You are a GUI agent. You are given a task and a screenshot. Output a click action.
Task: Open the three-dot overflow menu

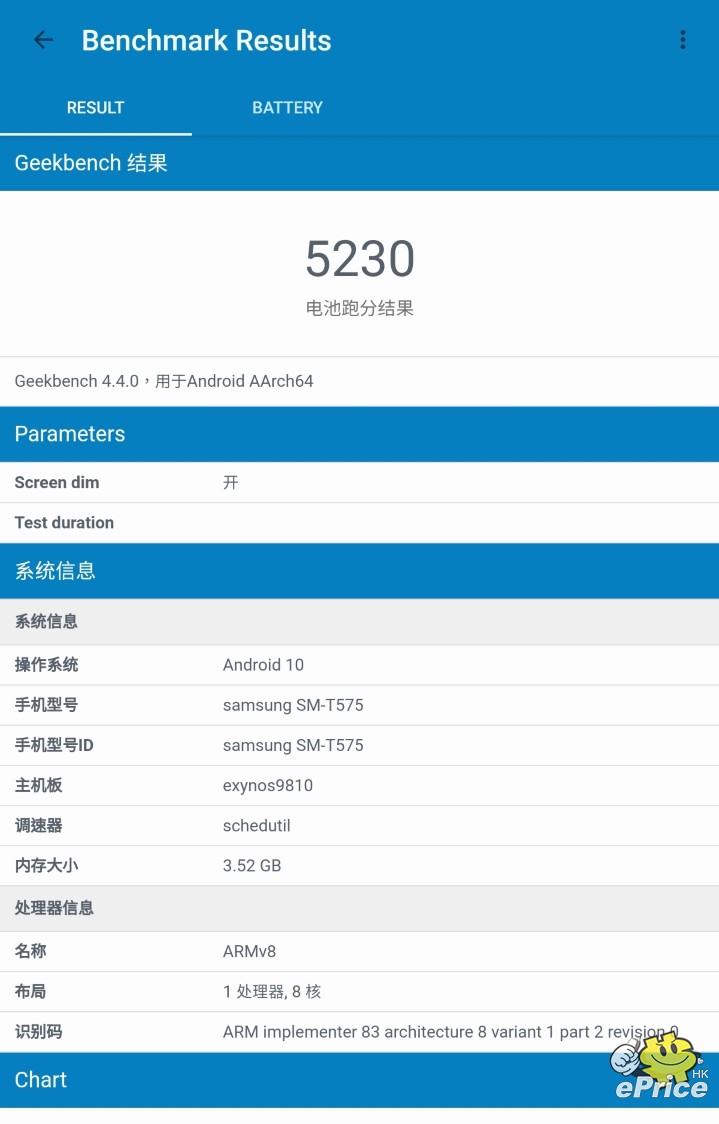[682, 40]
